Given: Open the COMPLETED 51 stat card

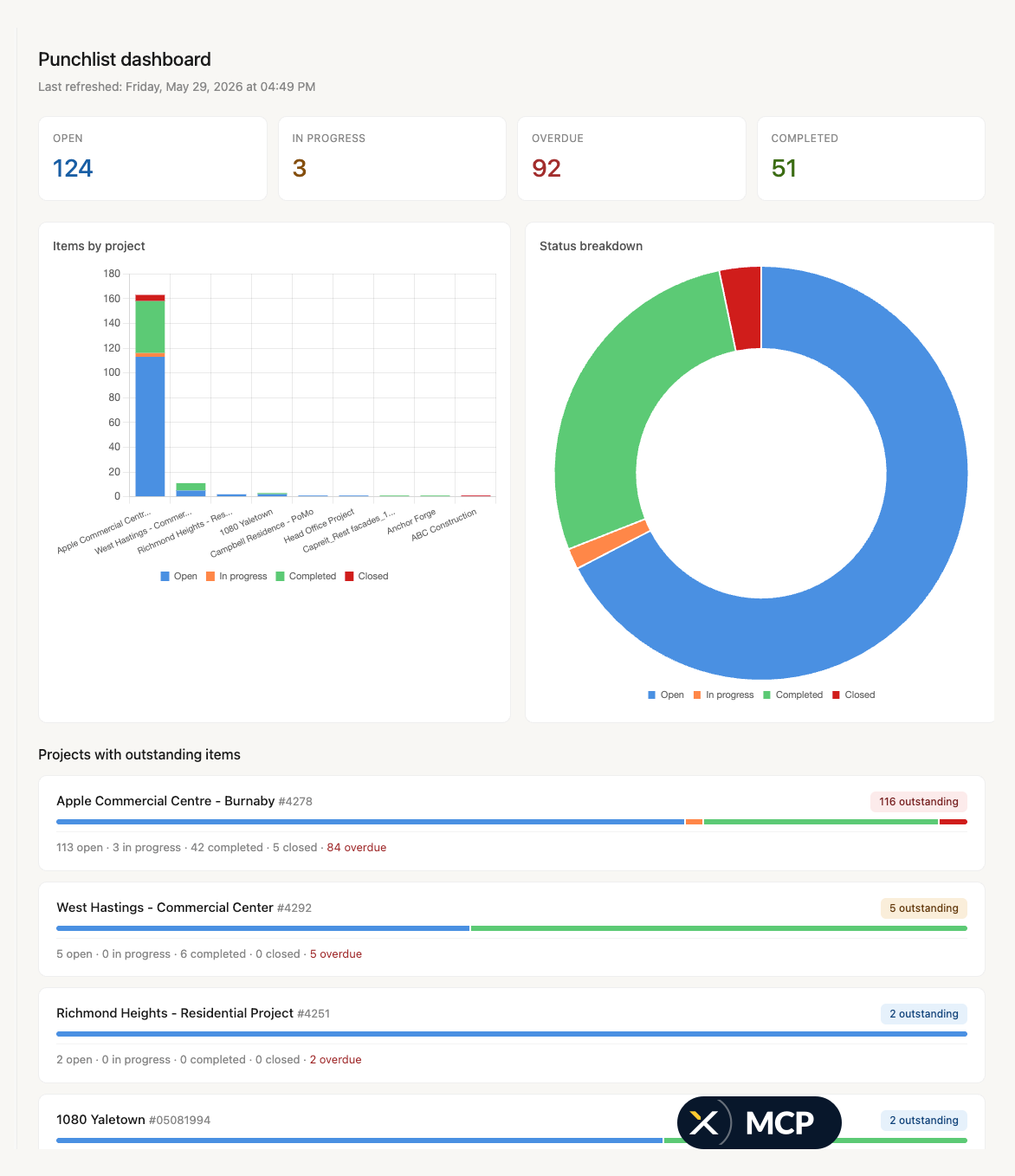Looking at the screenshot, I should [871, 158].
